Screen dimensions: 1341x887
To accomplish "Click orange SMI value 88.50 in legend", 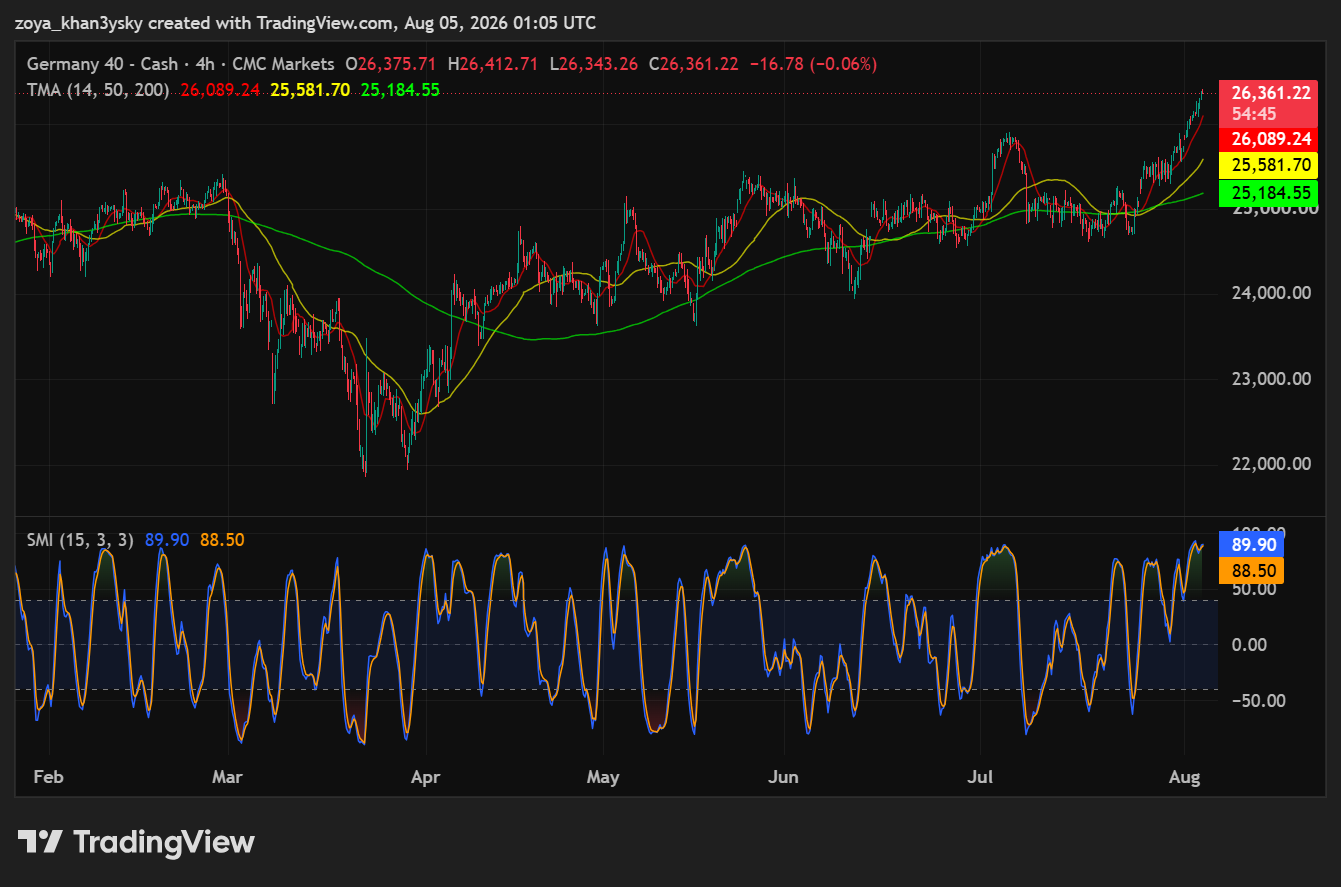I will coord(222,540).
